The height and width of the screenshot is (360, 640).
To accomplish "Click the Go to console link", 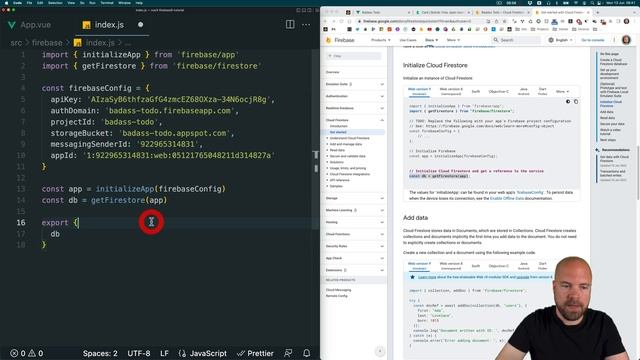I will pyautogui.click(x=593, y=40).
